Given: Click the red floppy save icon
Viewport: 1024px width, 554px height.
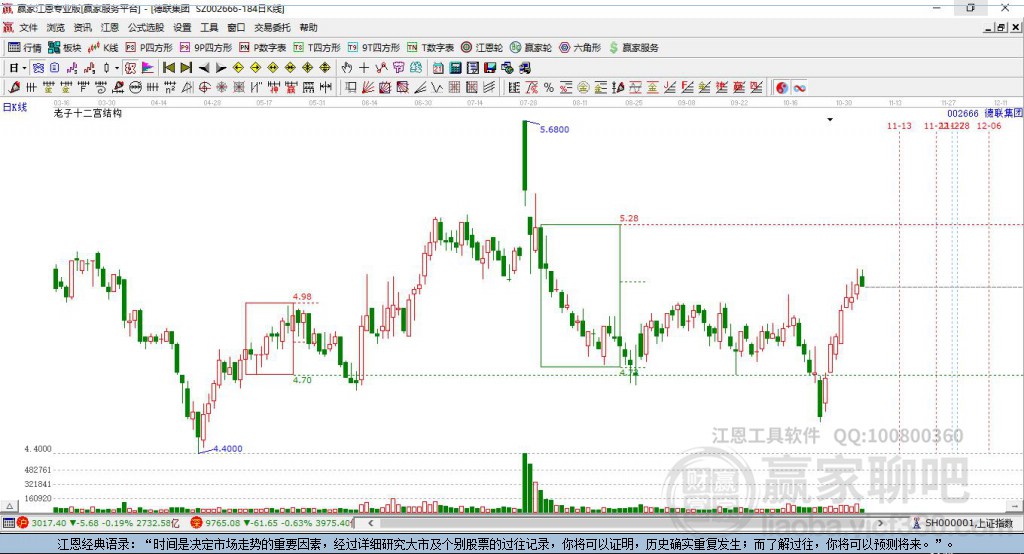Looking at the screenshot, I should coord(490,67).
